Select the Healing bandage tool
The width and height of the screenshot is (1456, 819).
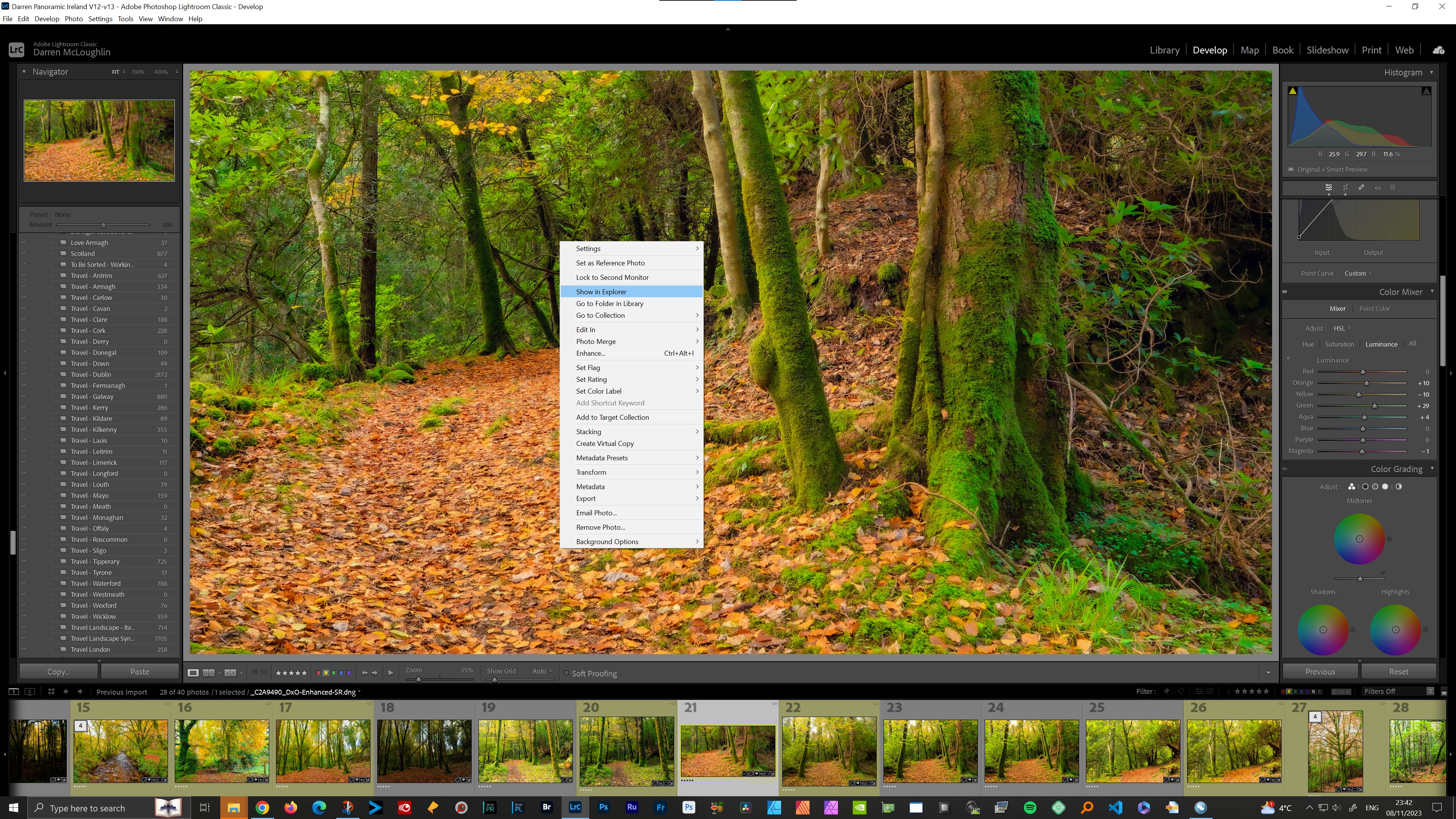point(1362,188)
